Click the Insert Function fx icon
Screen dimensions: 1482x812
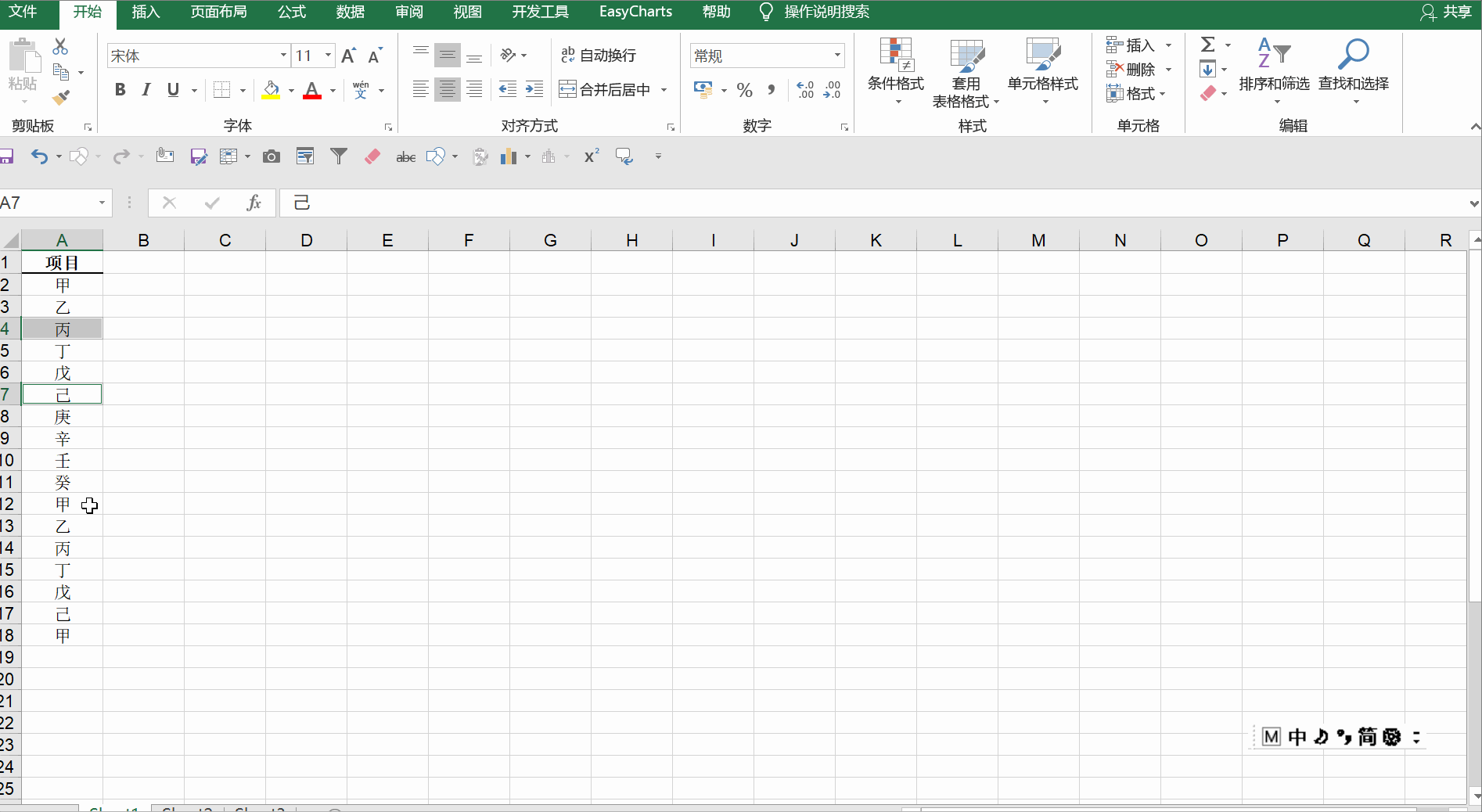tap(254, 203)
